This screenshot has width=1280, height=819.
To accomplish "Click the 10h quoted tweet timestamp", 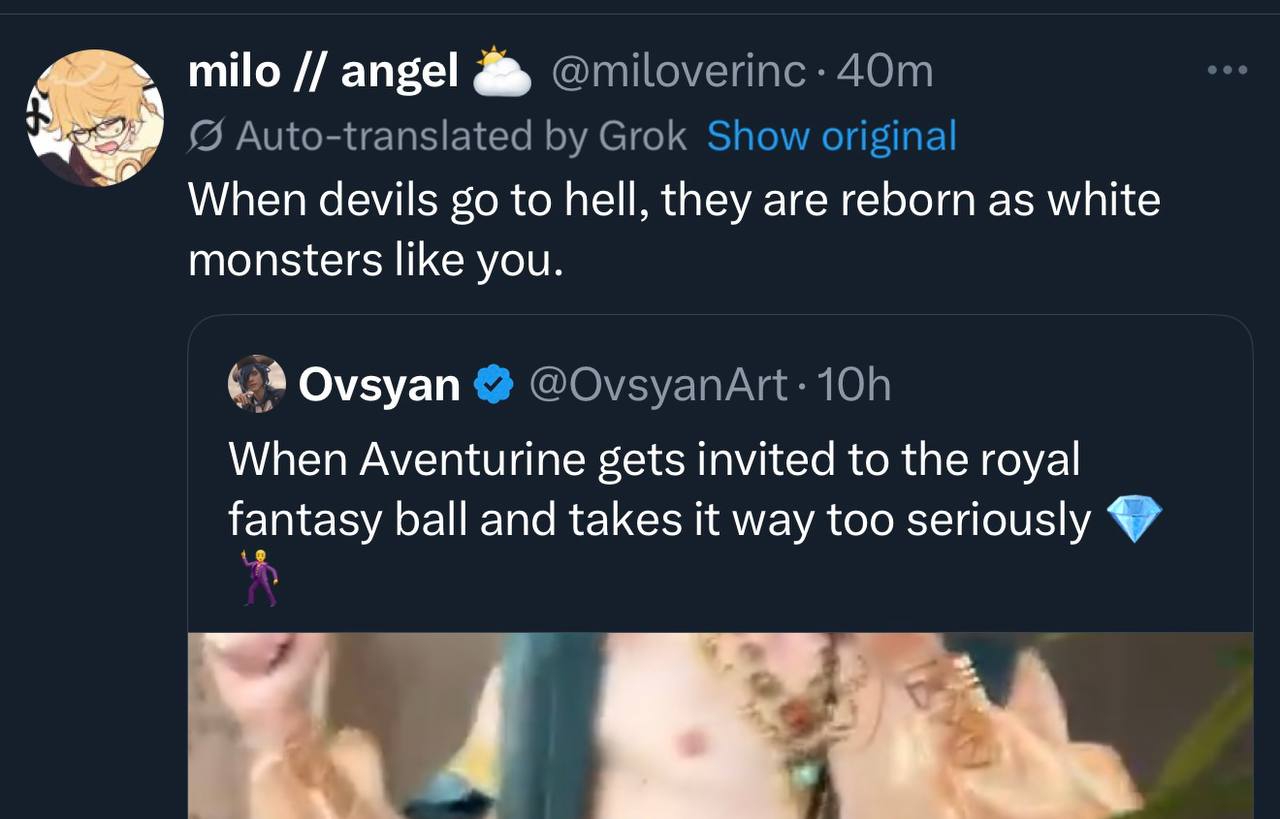I will [x=853, y=385].
